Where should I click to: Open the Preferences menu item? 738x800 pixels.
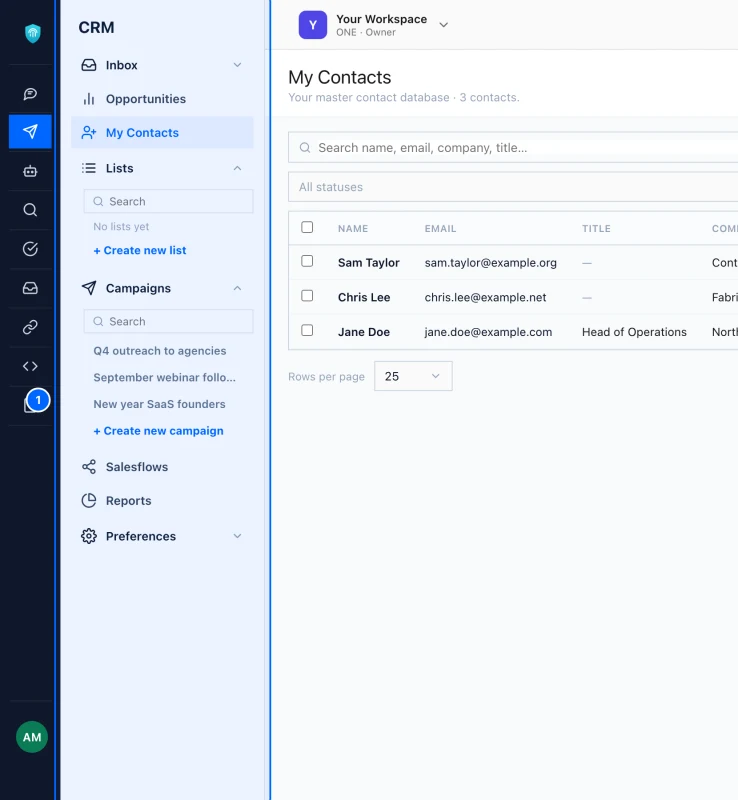(162, 536)
